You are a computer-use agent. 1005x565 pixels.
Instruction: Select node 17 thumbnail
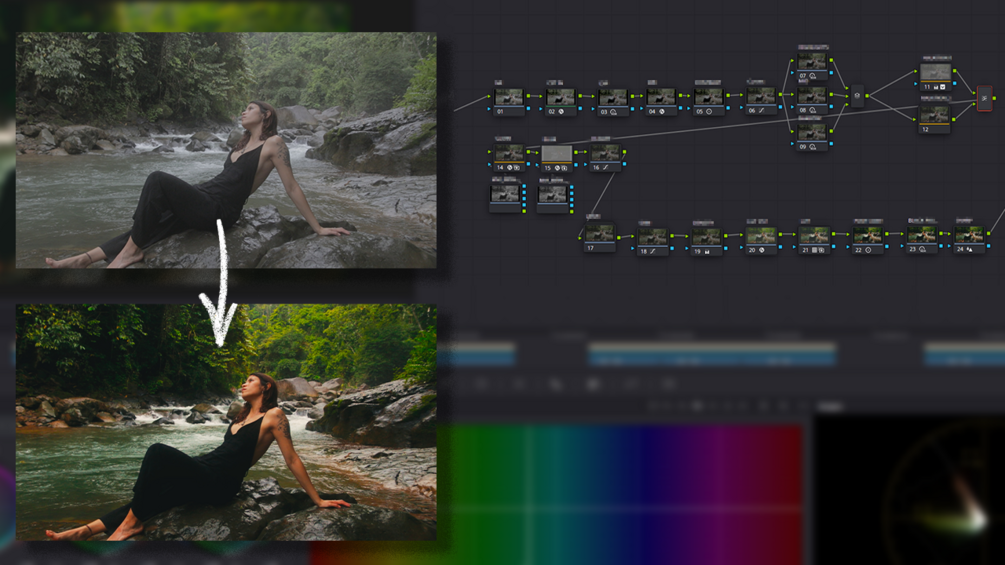click(x=599, y=233)
